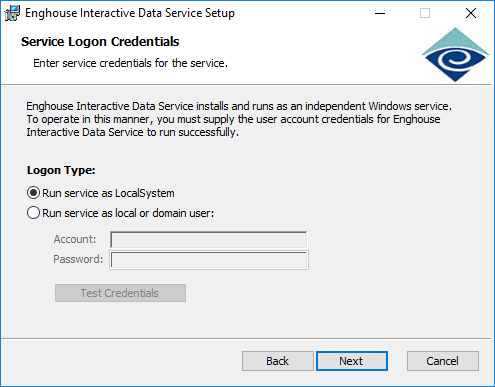Click the description paragraph about Windows service

[239, 119]
